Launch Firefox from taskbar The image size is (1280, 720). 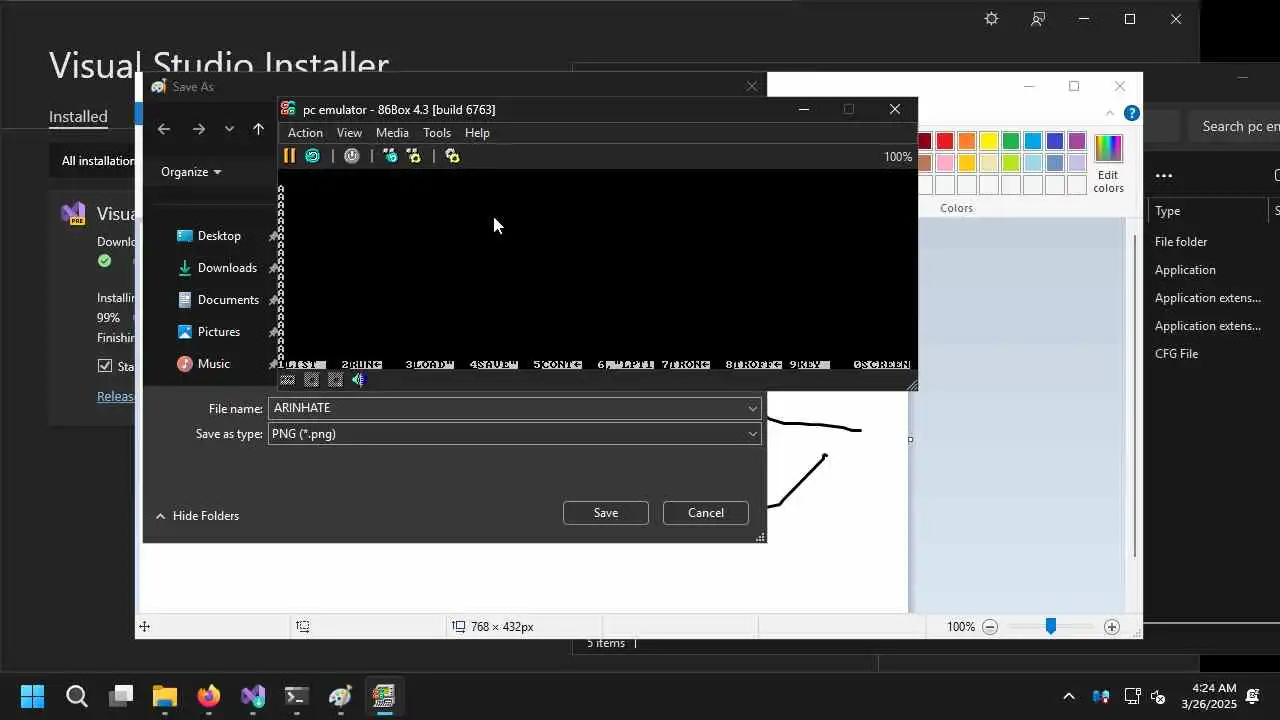[209, 696]
